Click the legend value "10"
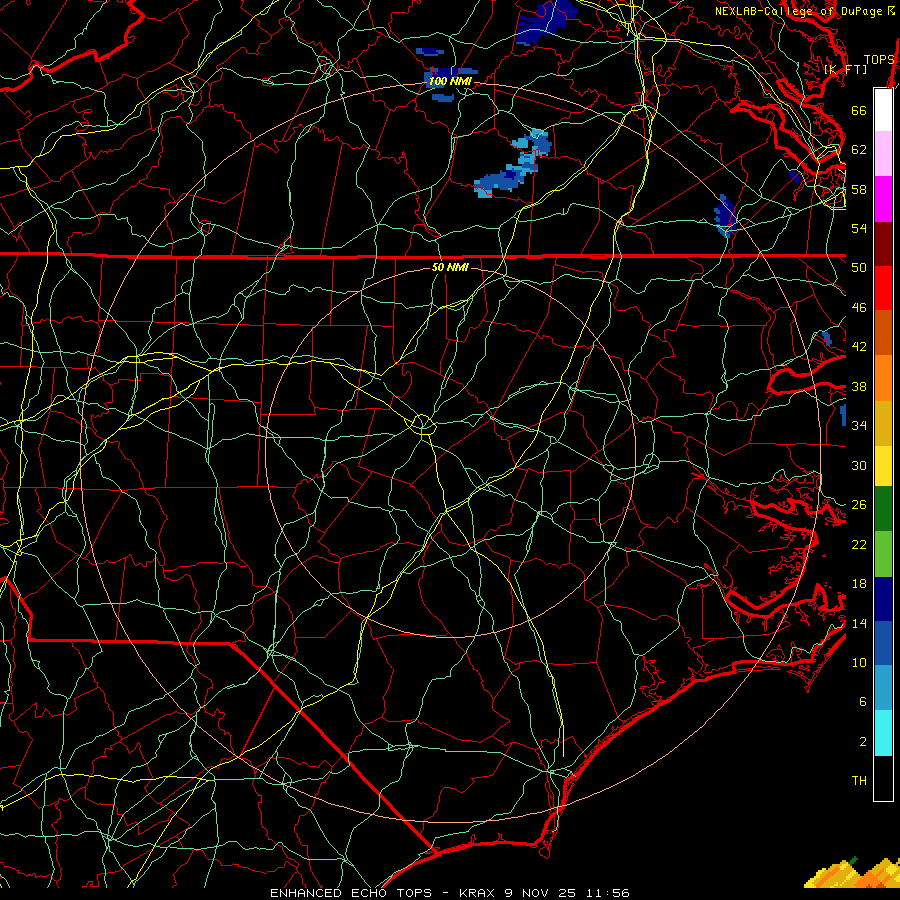This screenshot has height=900, width=900. (x=859, y=662)
